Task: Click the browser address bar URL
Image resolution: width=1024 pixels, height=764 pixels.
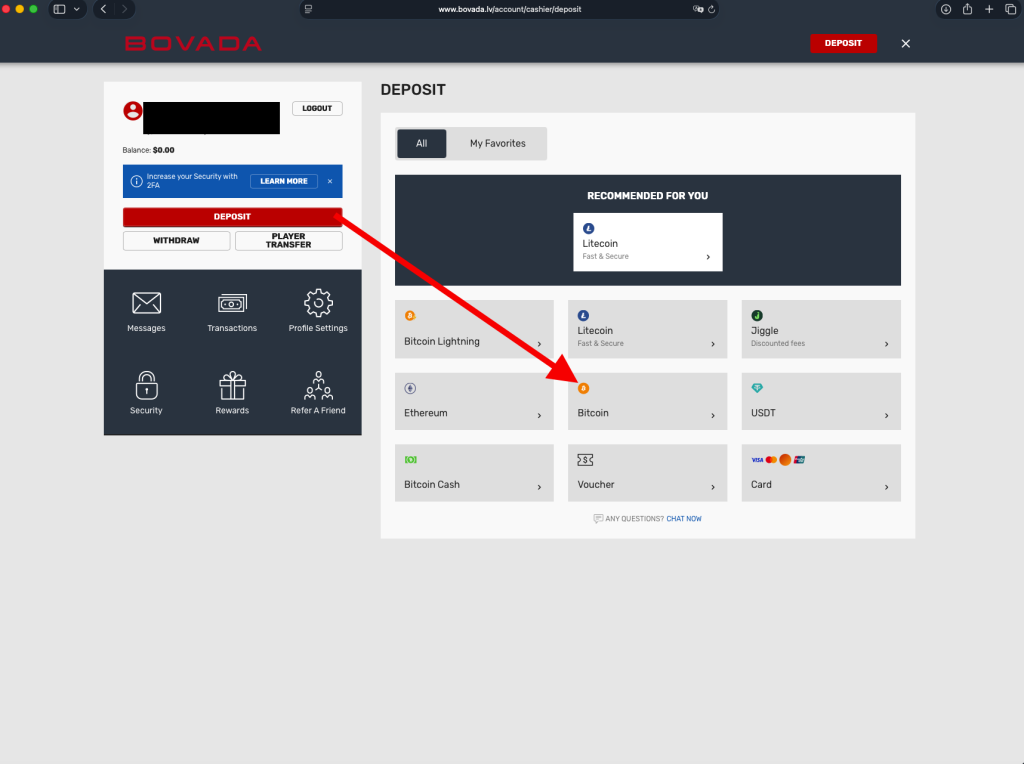Action: 509,9
